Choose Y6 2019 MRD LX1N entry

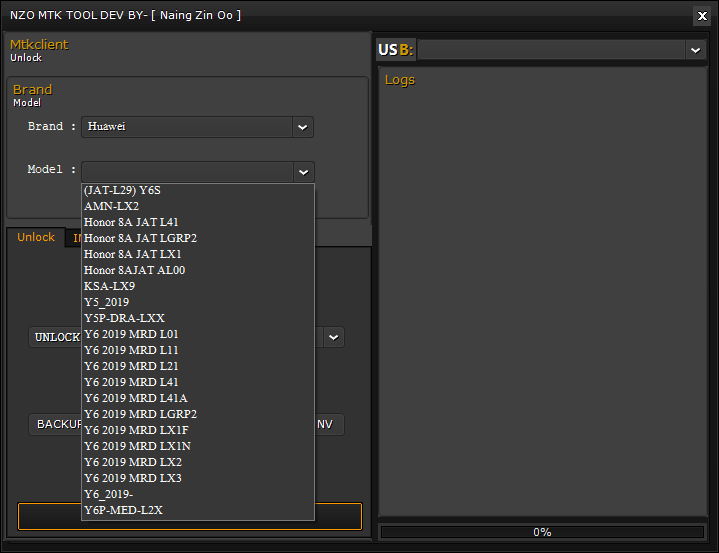[137, 446]
